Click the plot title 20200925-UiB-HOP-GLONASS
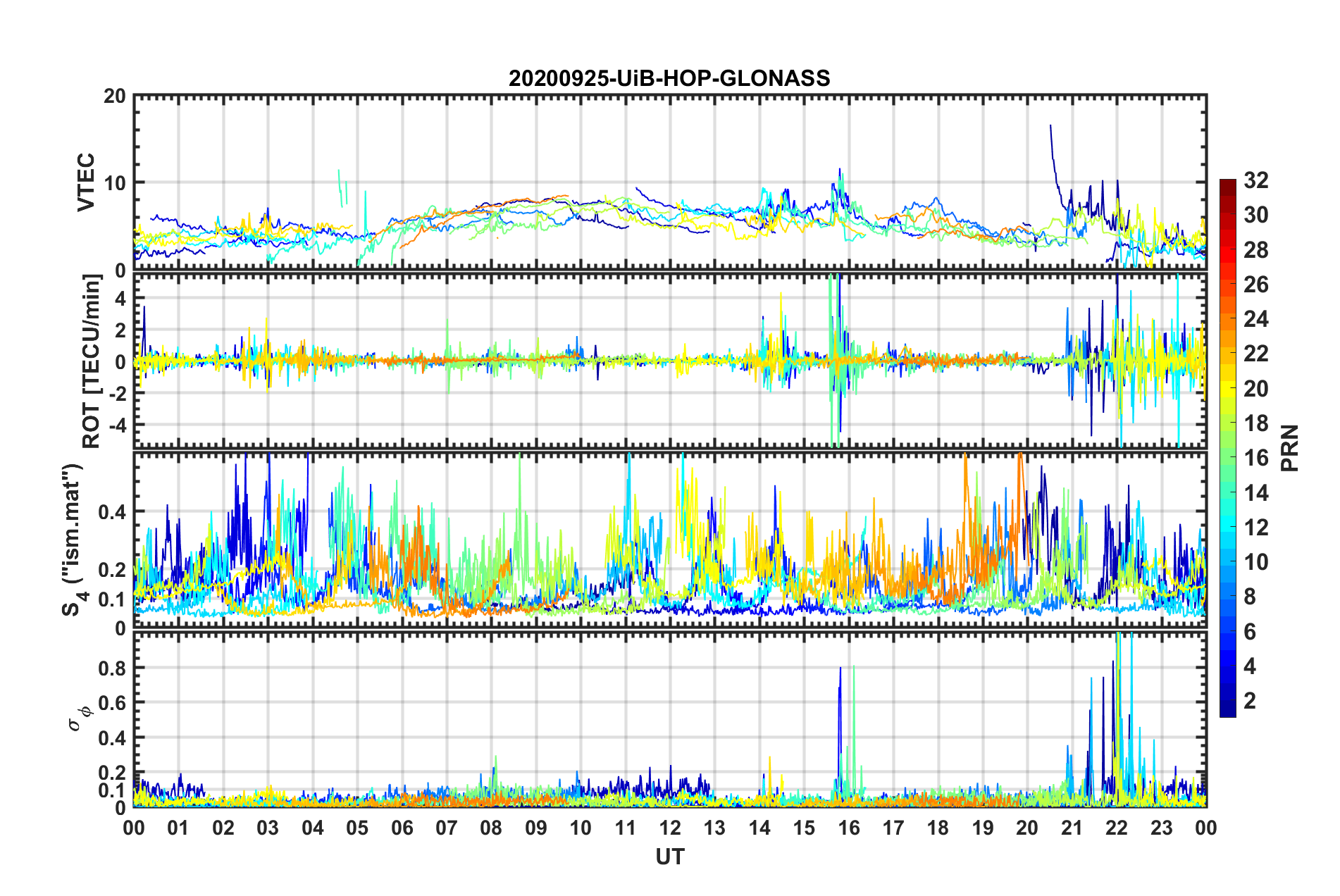The width and height of the screenshot is (1340, 896). [x=669, y=78]
